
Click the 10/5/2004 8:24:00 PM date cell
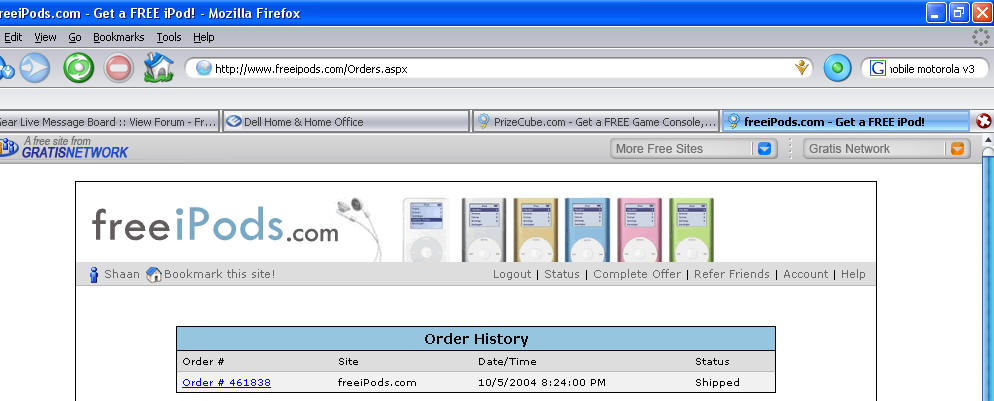point(542,383)
